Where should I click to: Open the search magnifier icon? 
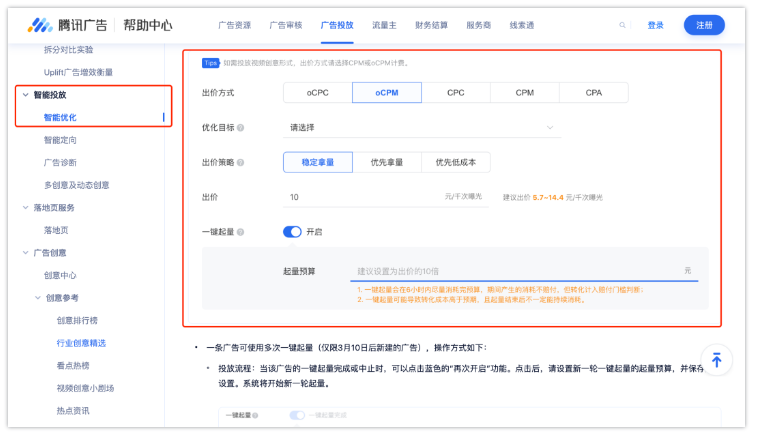[622, 25]
